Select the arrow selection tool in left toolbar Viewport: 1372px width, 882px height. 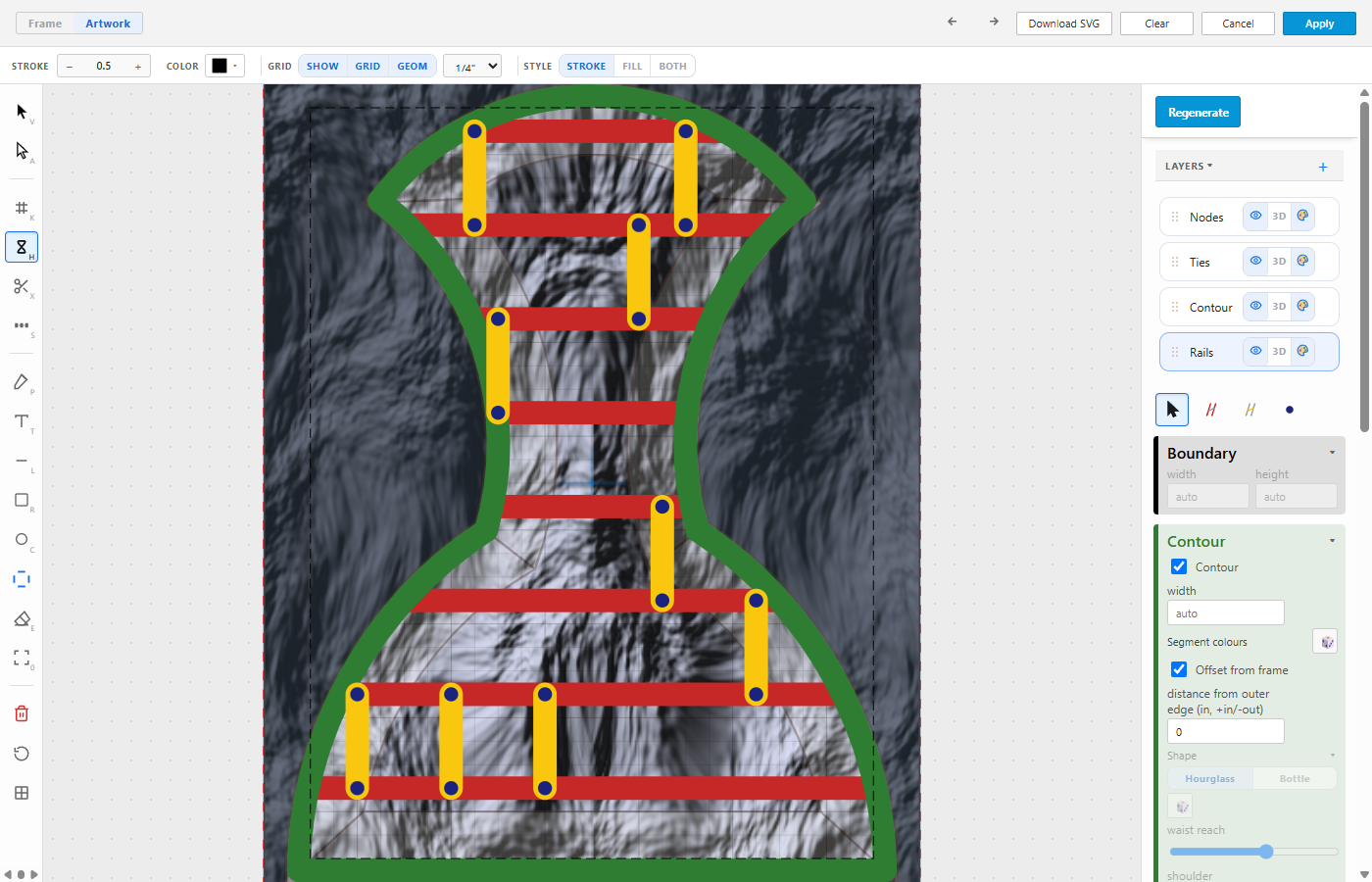point(22,112)
